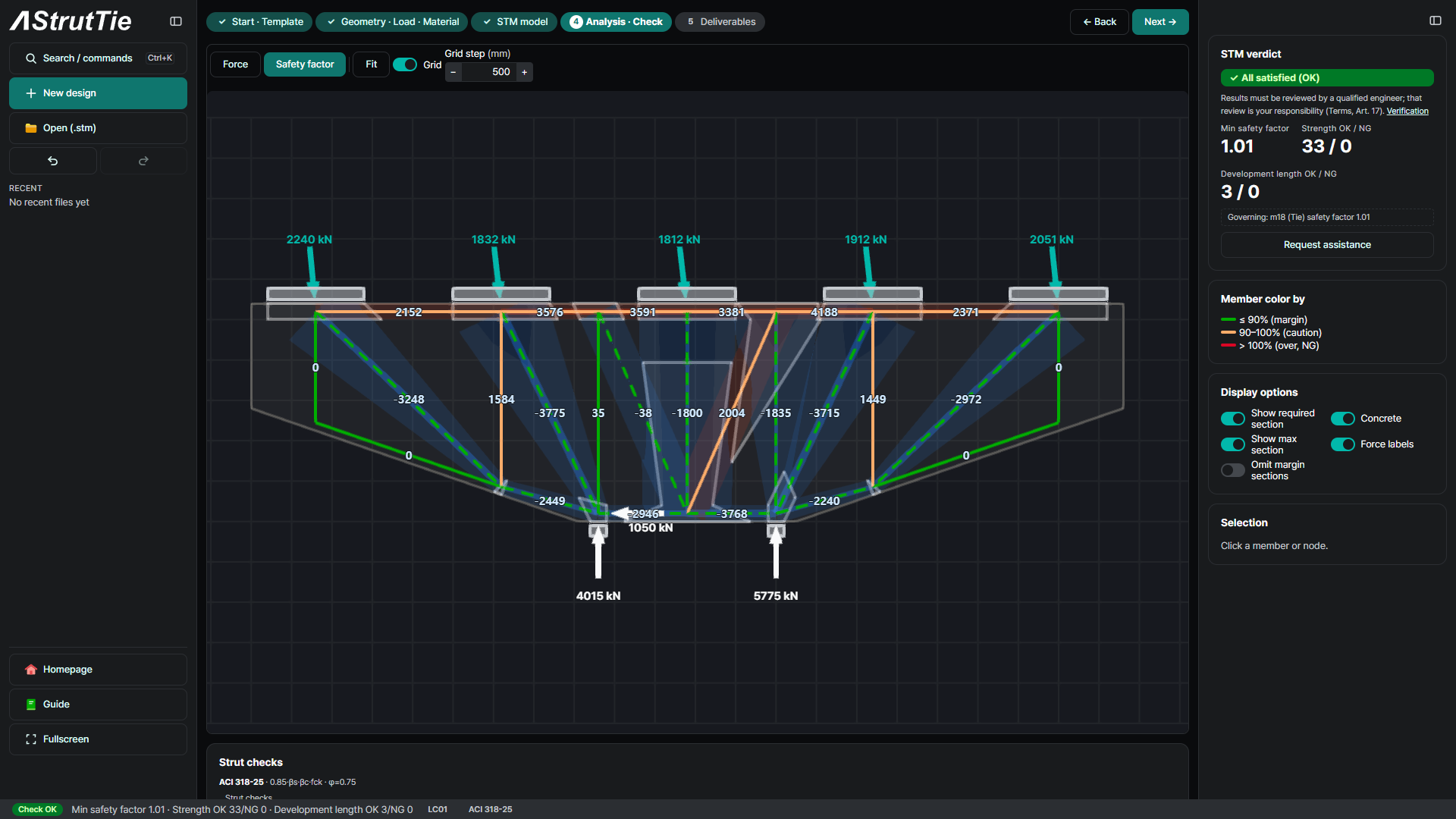Click the redo arrow icon
This screenshot has height=819, width=1456.
pyautogui.click(x=143, y=161)
